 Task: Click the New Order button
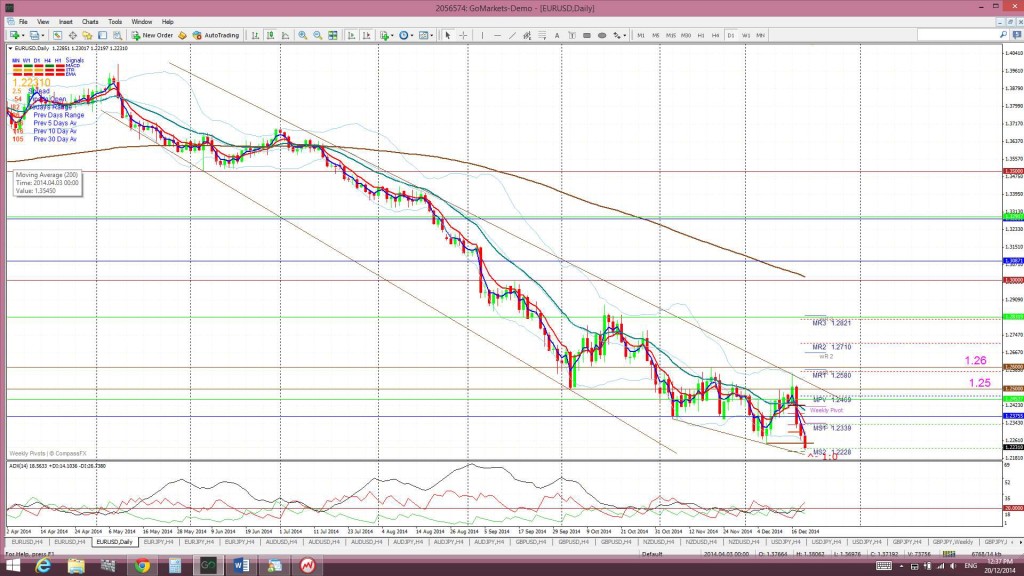point(152,35)
